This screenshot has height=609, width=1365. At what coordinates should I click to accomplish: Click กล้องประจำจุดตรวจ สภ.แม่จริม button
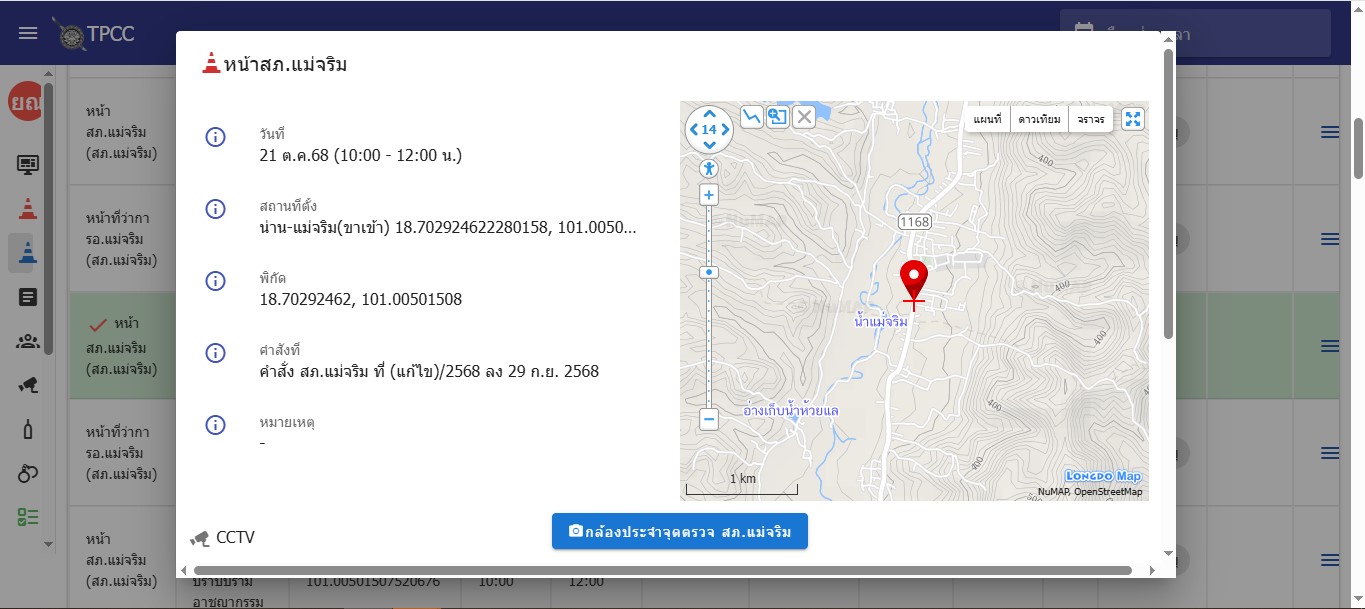[x=679, y=532]
